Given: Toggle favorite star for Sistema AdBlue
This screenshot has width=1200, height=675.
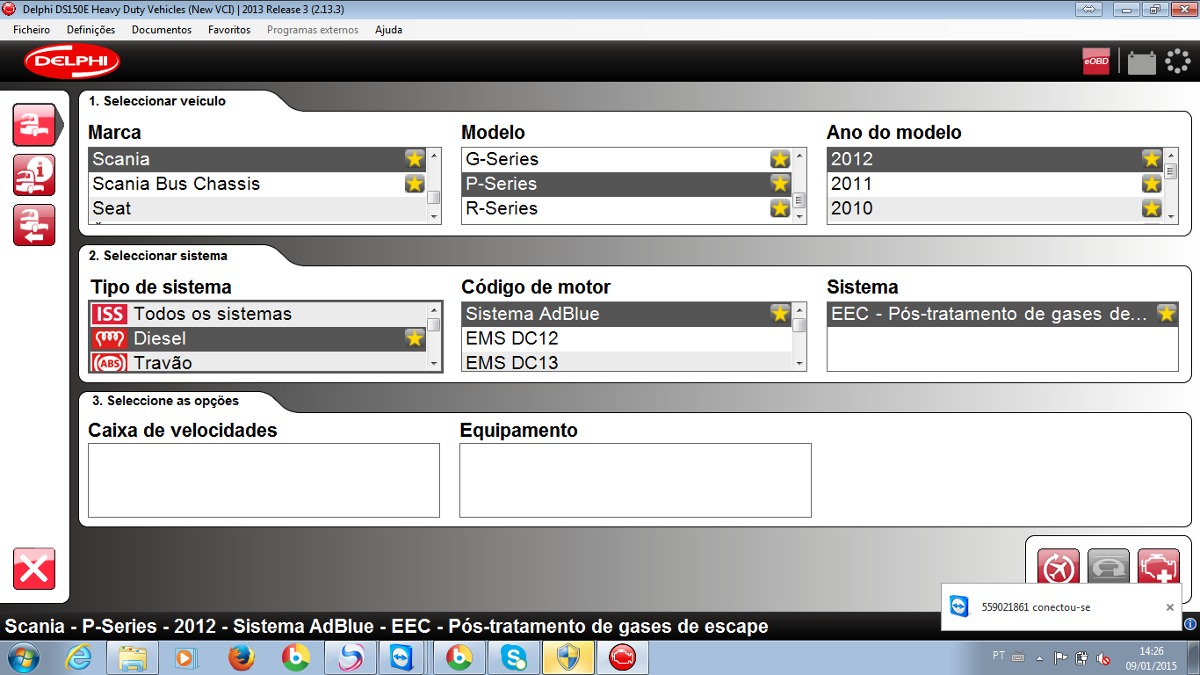Looking at the screenshot, I should click(x=780, y=314).
